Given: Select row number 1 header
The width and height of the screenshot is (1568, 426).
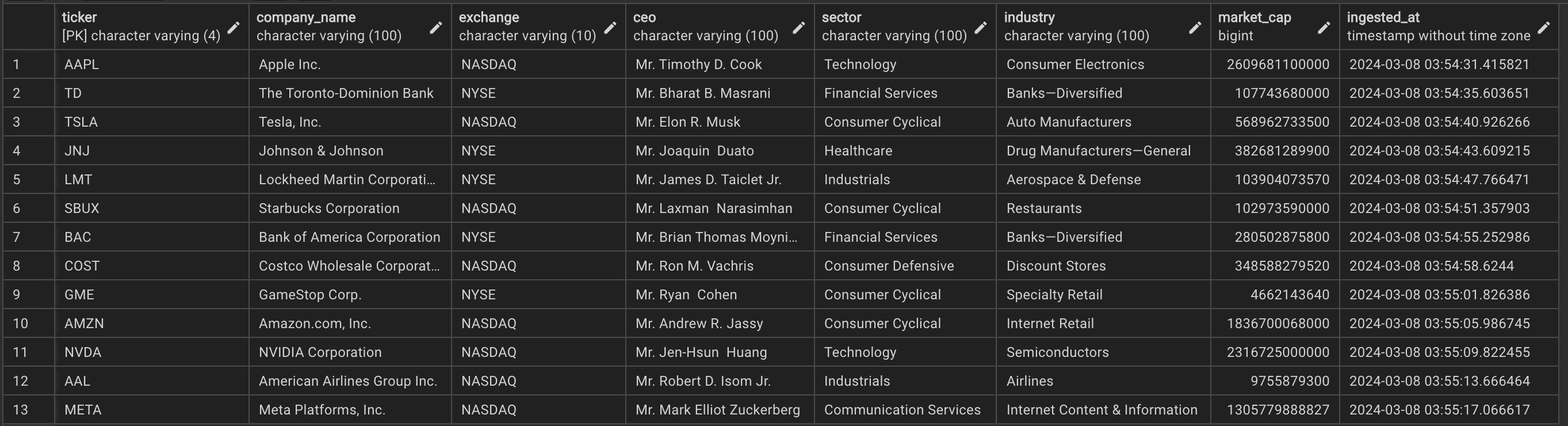Looking at the screenshot, I should pyautogui.click(x=29, y=64).
